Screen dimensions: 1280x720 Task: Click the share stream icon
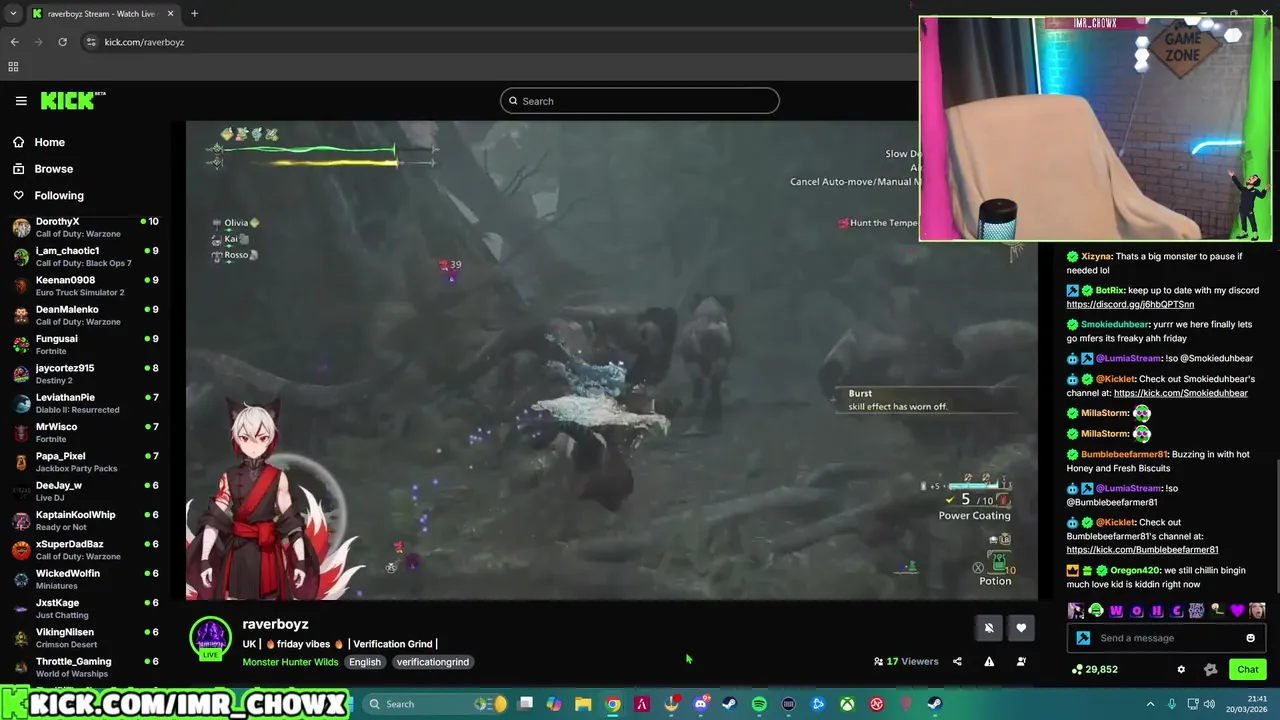click(x=957, y=661)
